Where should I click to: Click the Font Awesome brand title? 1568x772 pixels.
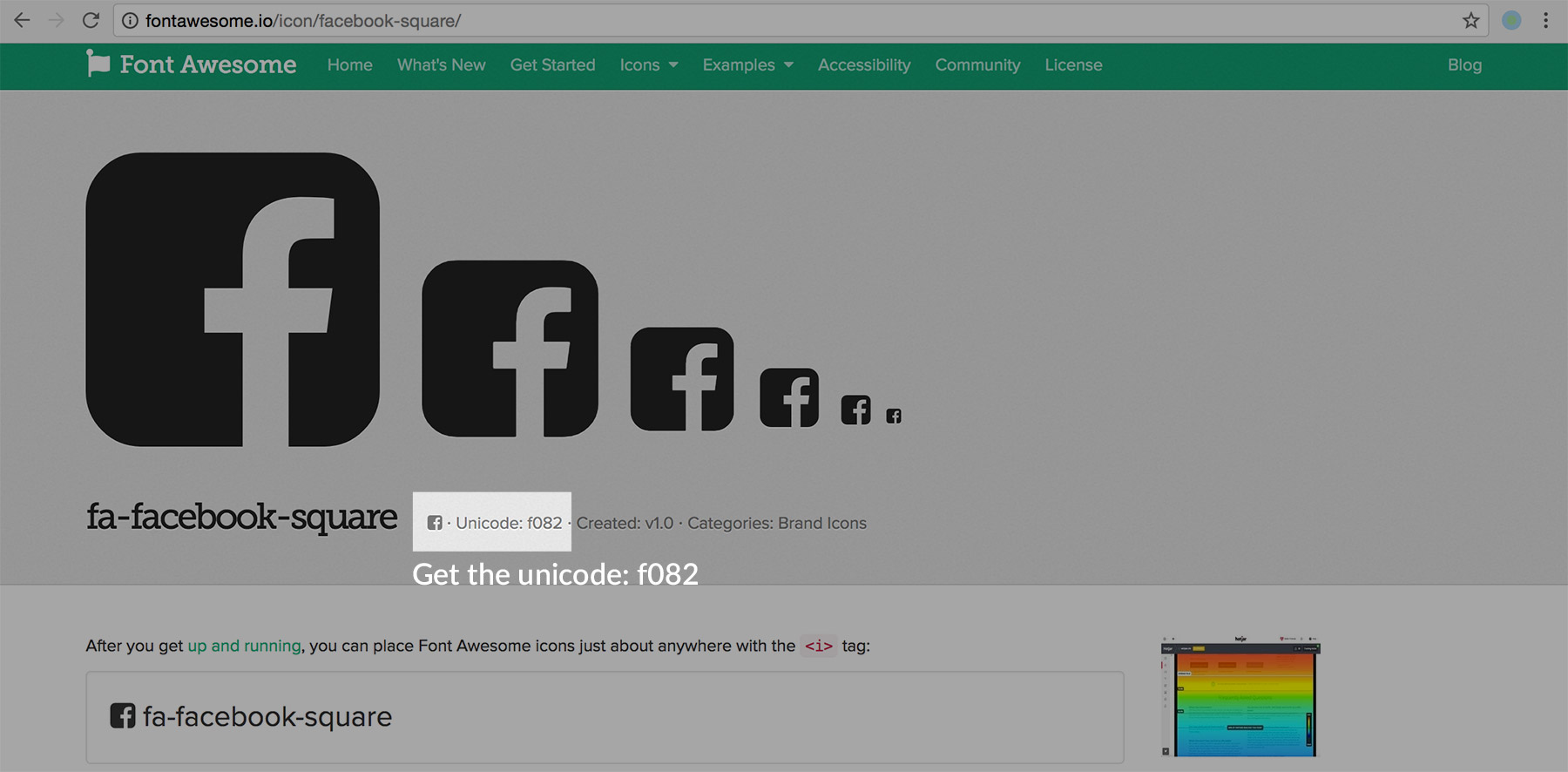(208, 64)
